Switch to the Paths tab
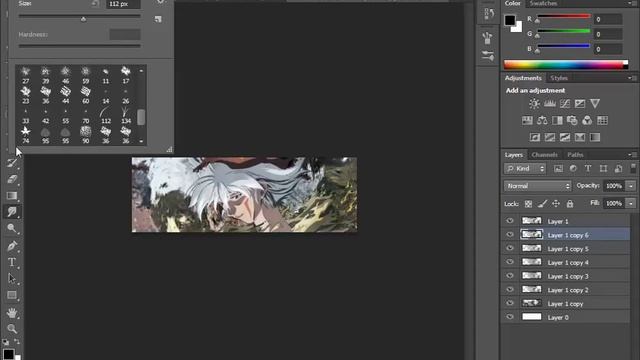This screenshot has height=360, width=640. [575, 155]
